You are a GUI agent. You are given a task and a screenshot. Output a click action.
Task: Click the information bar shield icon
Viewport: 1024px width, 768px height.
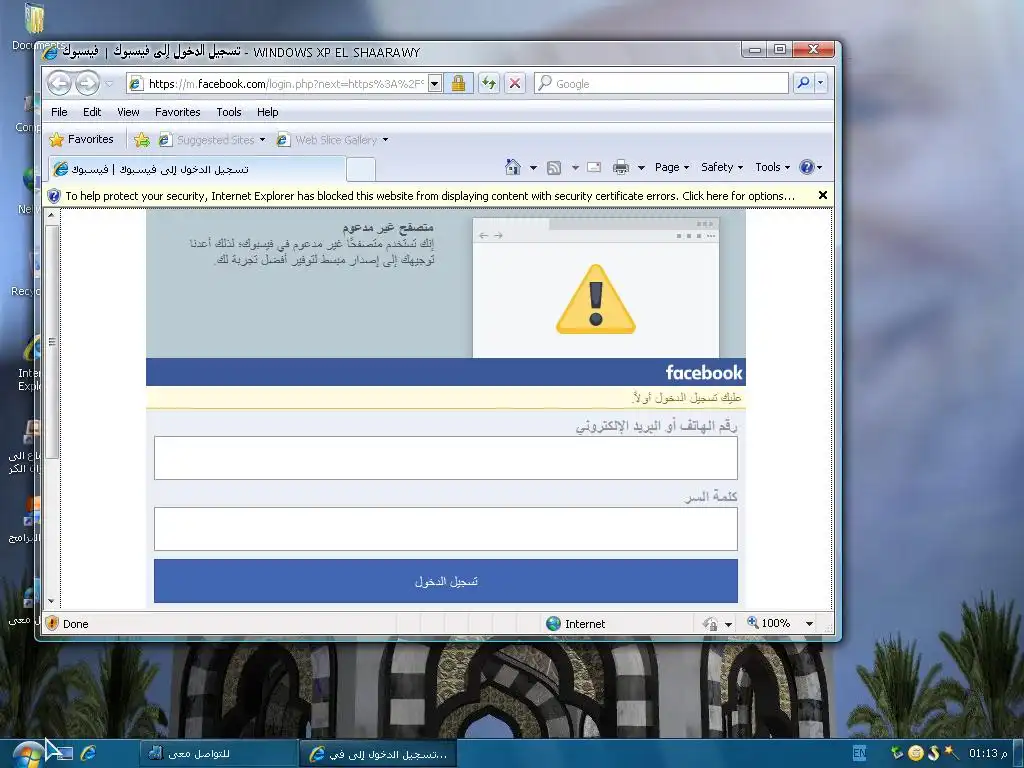tap(54, 196)
